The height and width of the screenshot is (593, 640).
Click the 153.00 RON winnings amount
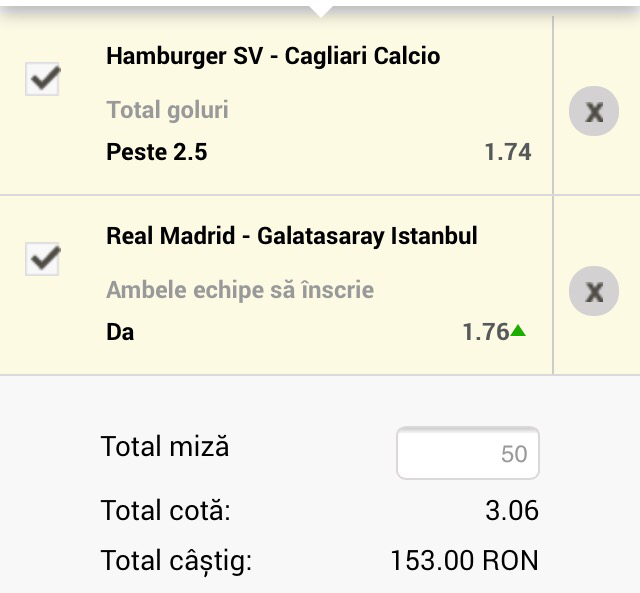click(464, 560)
